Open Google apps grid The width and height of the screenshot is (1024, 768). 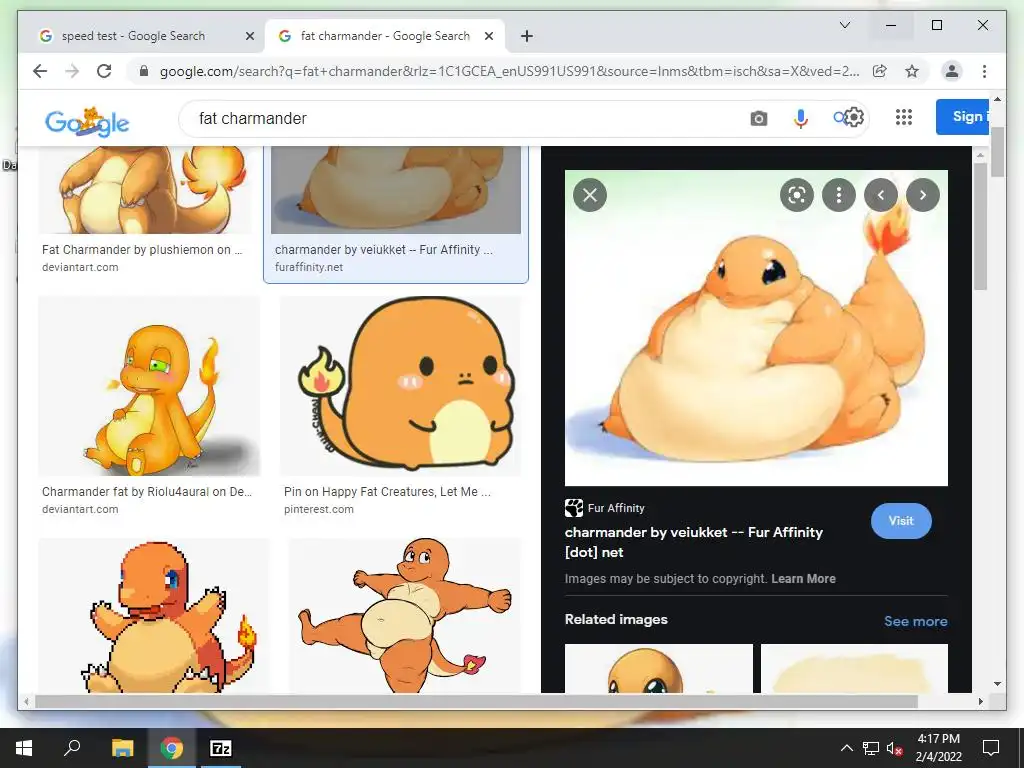904,118
